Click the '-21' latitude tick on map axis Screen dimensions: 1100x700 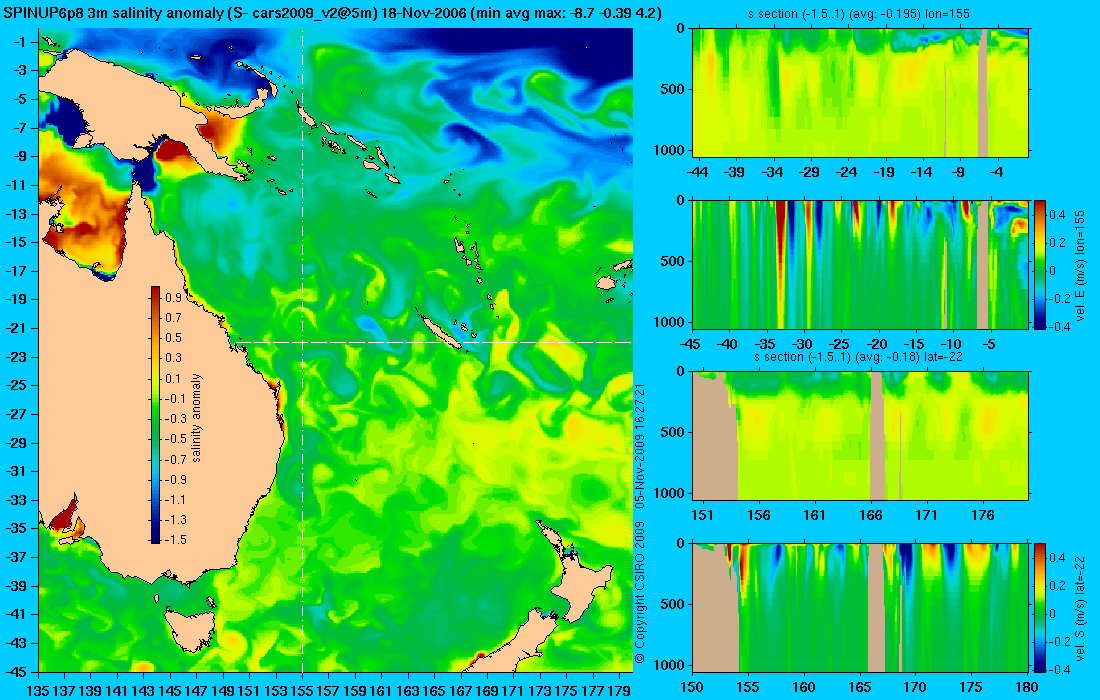point(16,328)
